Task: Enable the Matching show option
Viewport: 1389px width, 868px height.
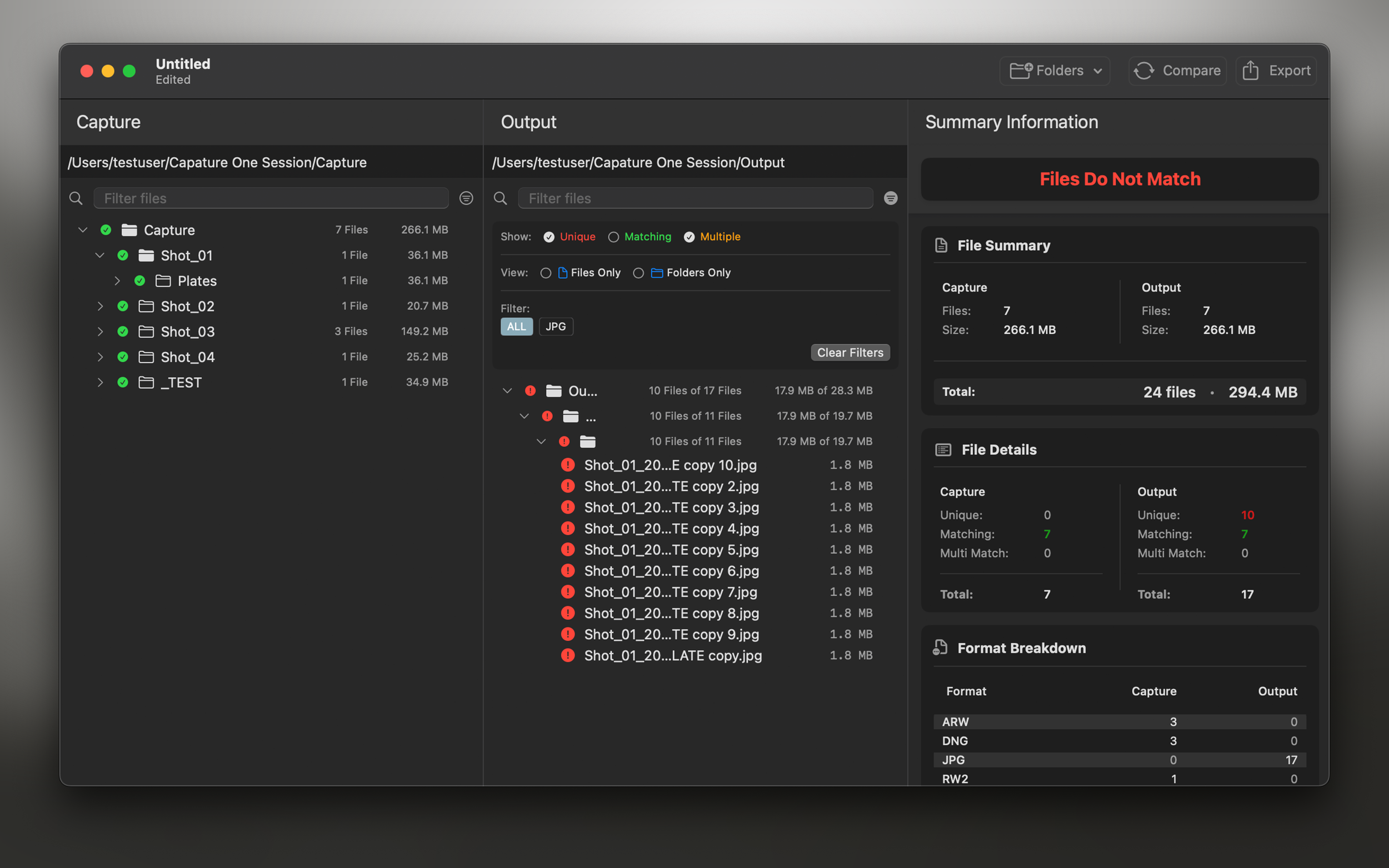Action: (x=613, y=237)
